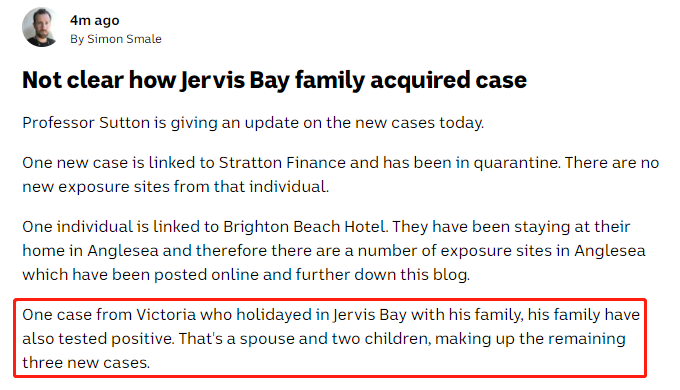Click the sentence "Professor Sutton is giving an update"
Viewport: 680px width, 390px height.
[x=253, y=123]
